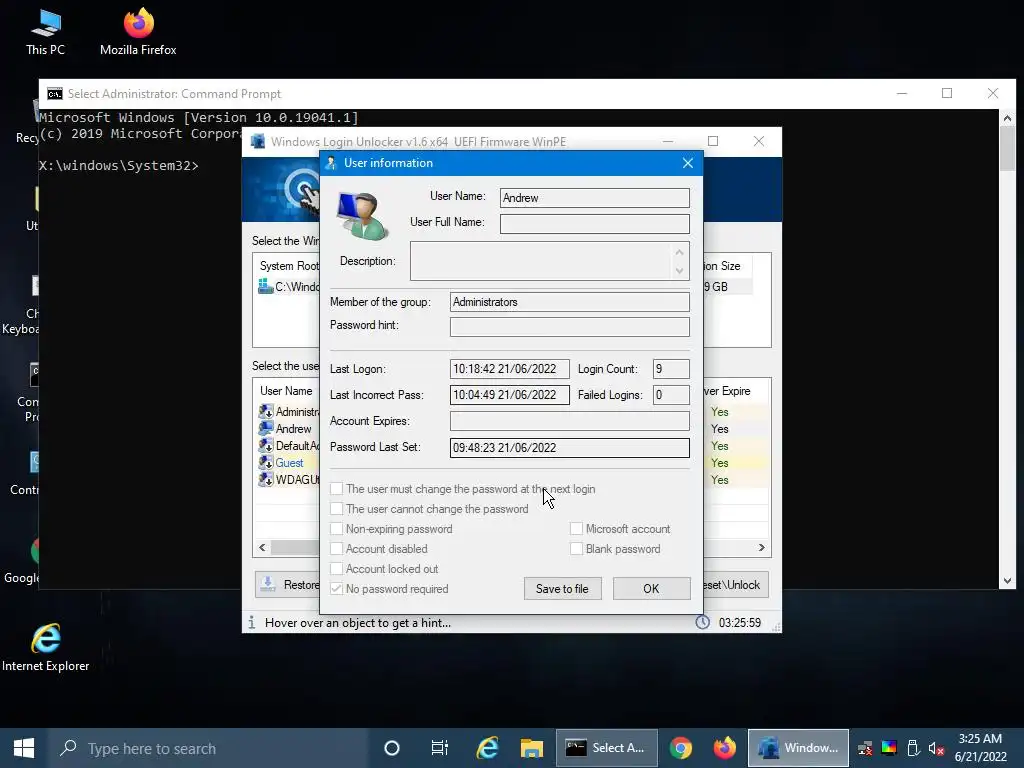Click the Failed Logins field

pos(671,395)
